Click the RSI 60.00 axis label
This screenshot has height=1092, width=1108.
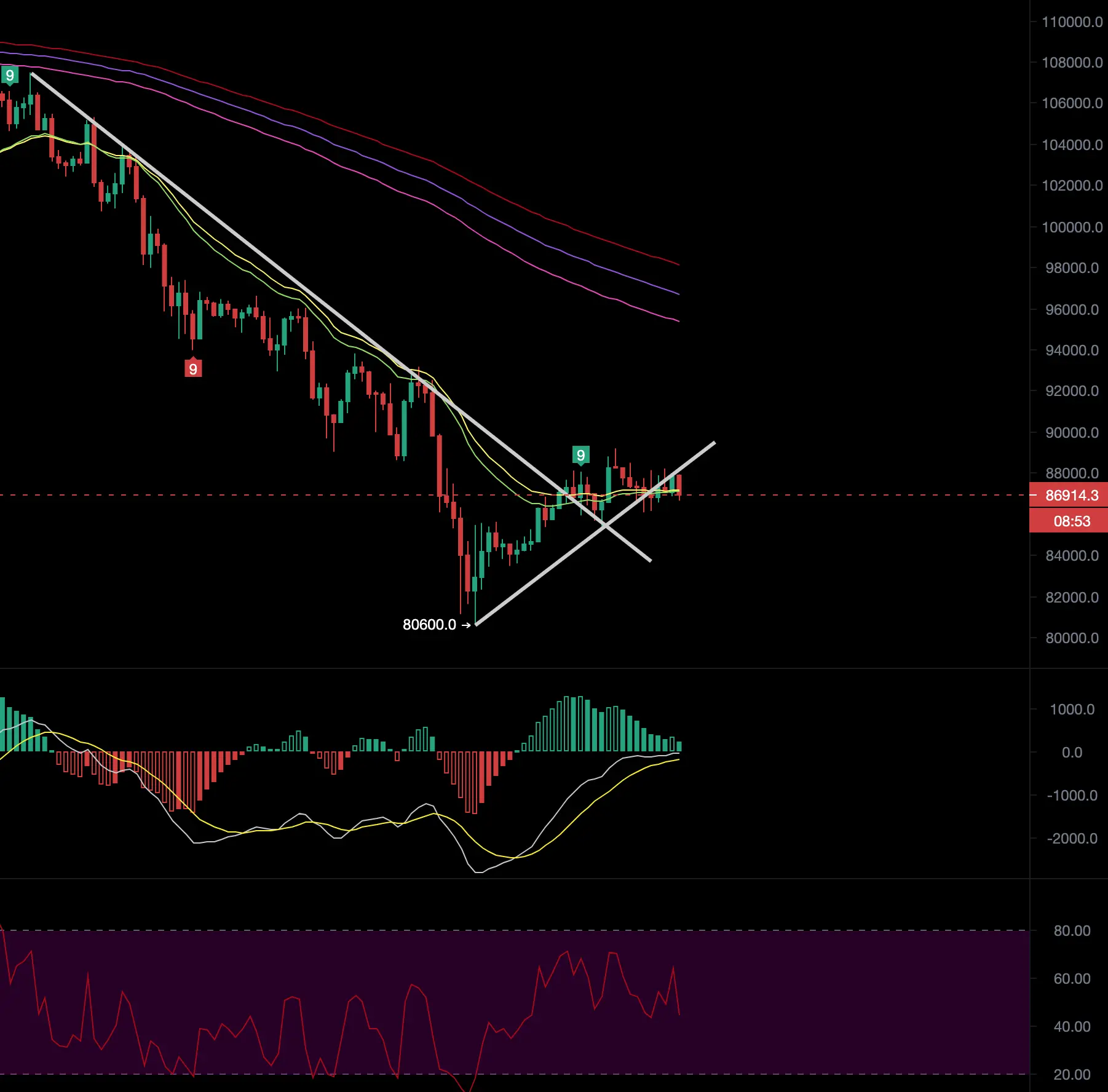coord(1072,979)
